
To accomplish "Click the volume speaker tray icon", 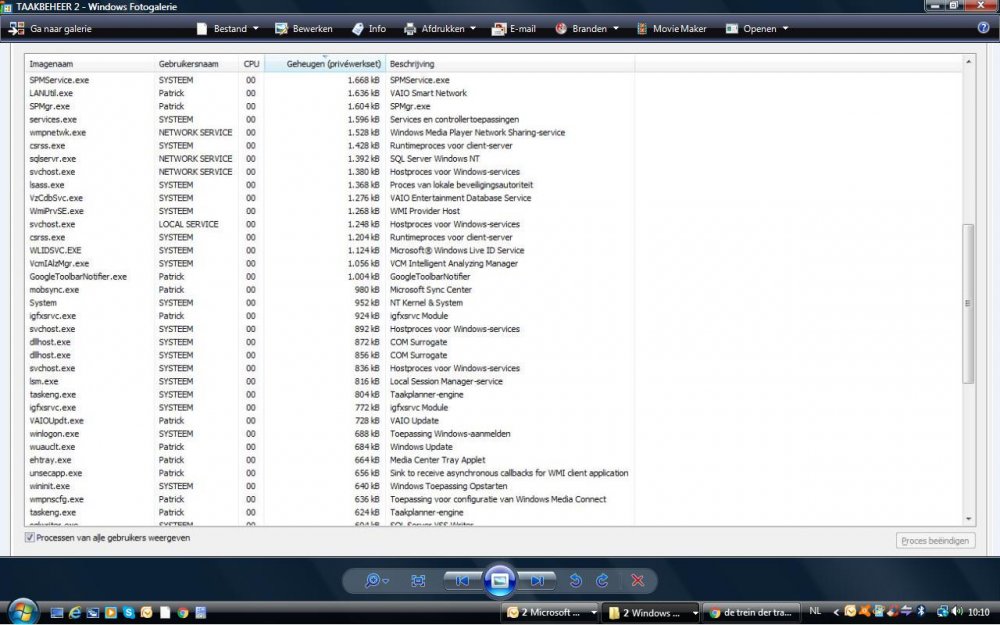I will tap(956, 612).
